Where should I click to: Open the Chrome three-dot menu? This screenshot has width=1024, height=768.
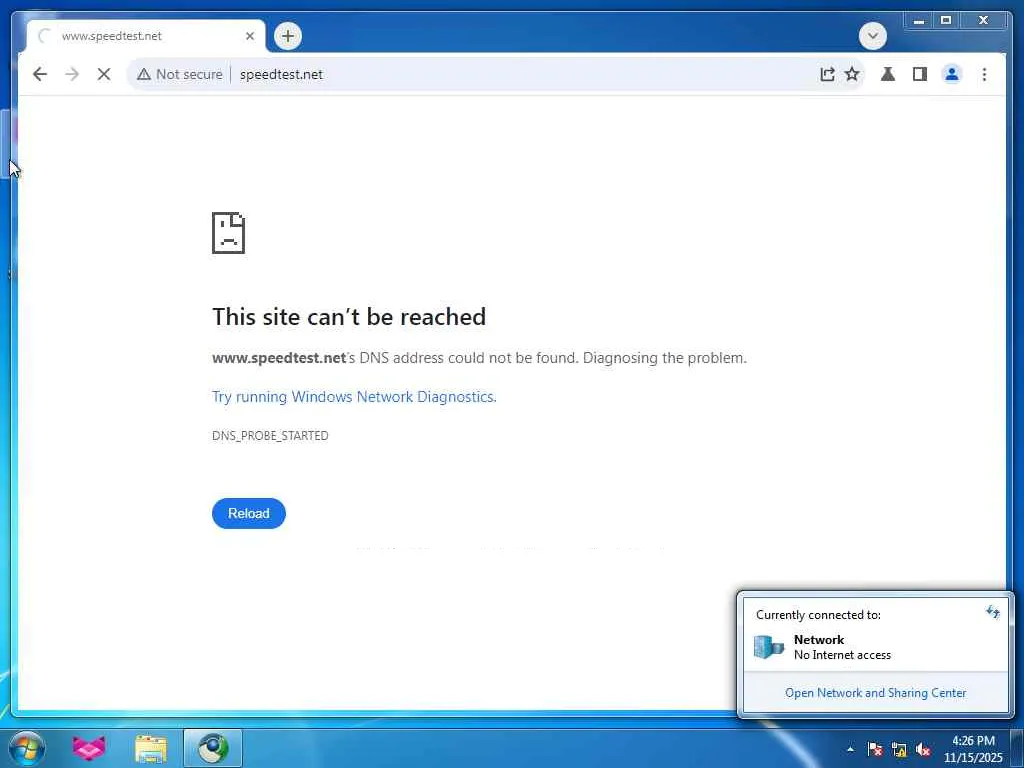(x=984, y=74)
